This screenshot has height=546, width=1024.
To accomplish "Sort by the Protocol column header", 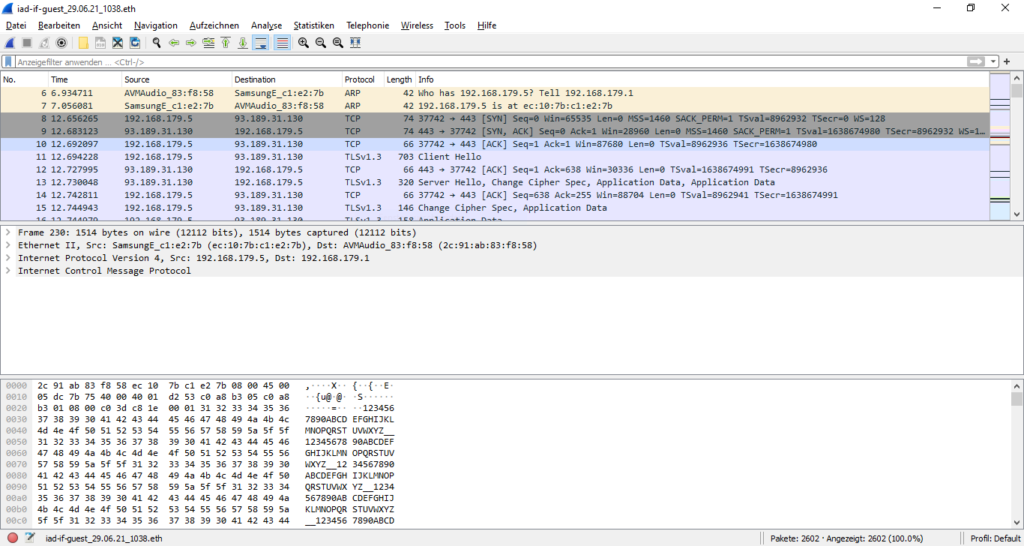I will (362, 80).
